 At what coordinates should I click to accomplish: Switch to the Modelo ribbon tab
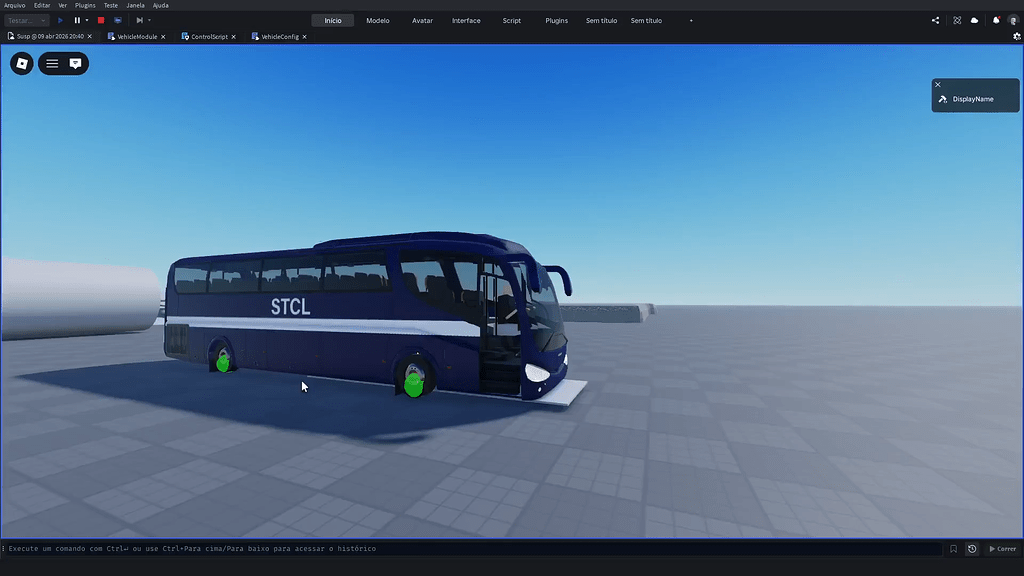(377, 20)
